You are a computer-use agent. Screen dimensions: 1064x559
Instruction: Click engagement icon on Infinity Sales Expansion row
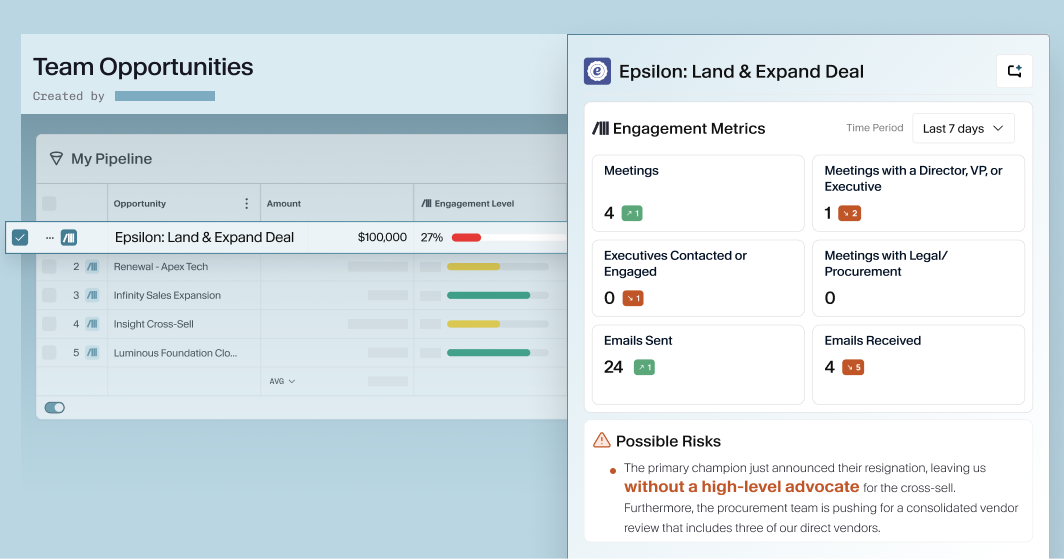92,295
